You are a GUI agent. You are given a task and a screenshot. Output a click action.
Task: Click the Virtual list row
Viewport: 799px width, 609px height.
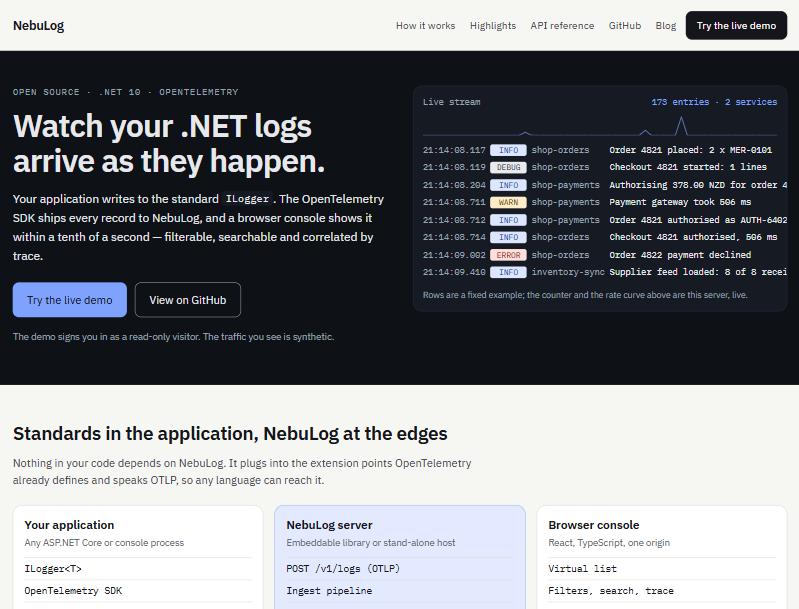coord(662,569)
